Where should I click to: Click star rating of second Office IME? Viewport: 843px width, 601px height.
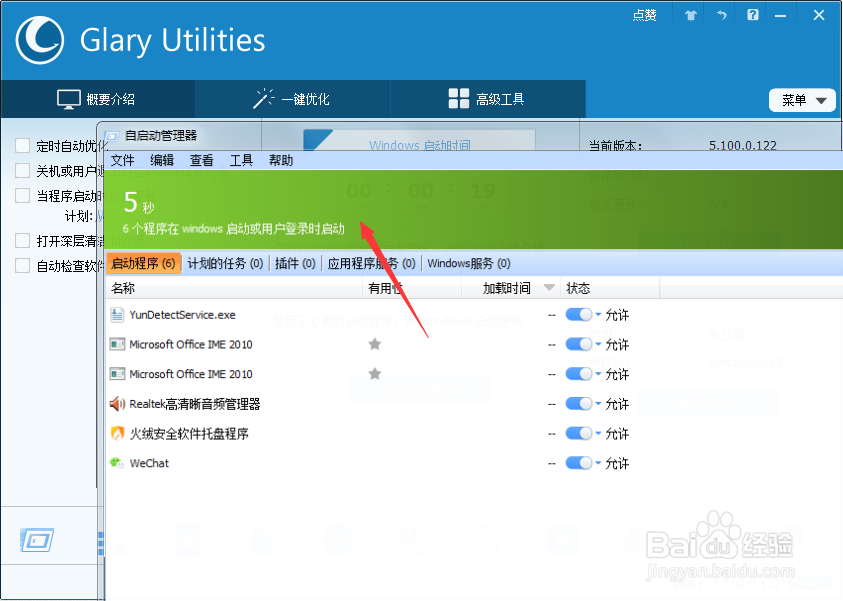pyautogui.click(x=375, y=373)
